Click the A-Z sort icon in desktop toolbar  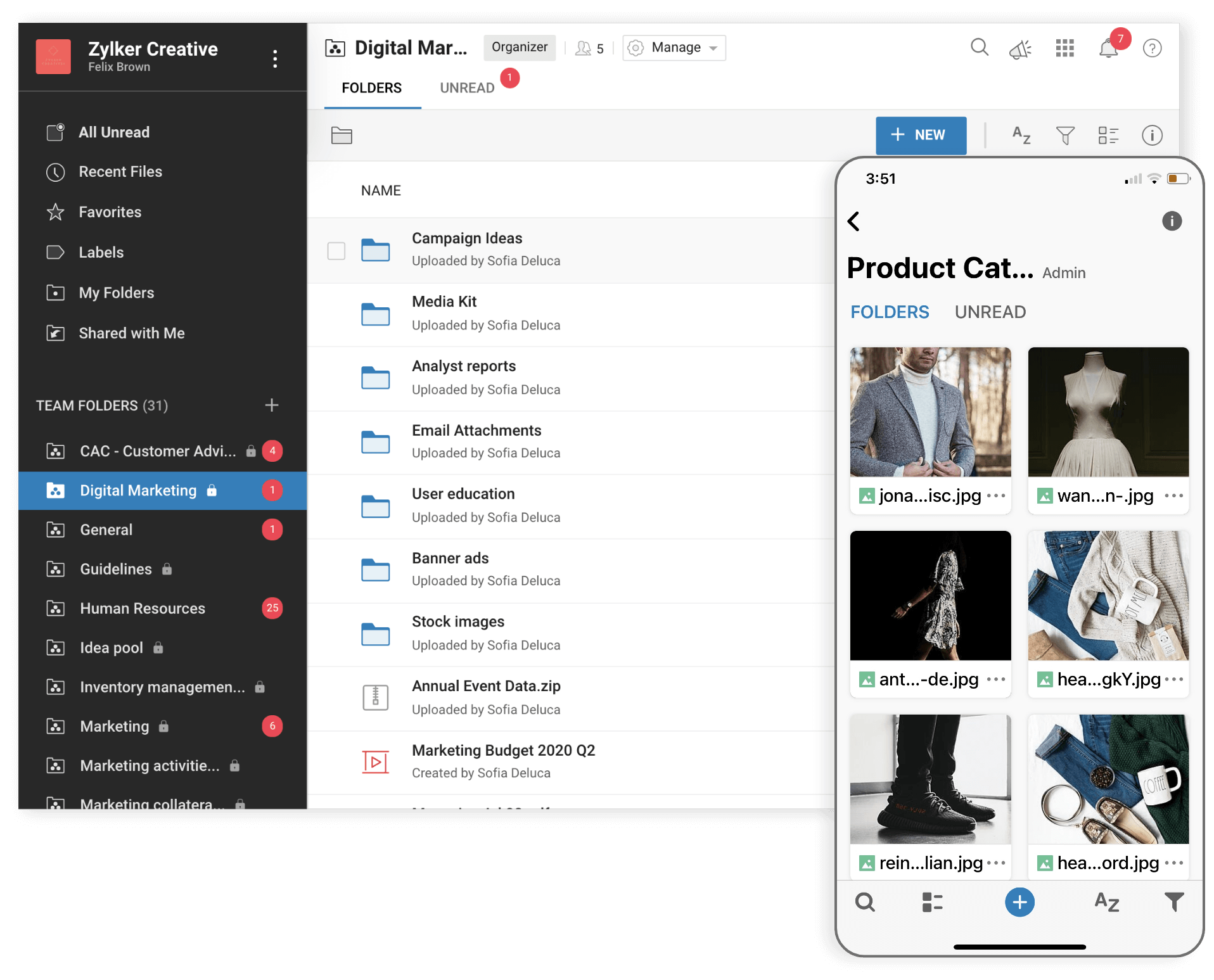point(1021,135)
